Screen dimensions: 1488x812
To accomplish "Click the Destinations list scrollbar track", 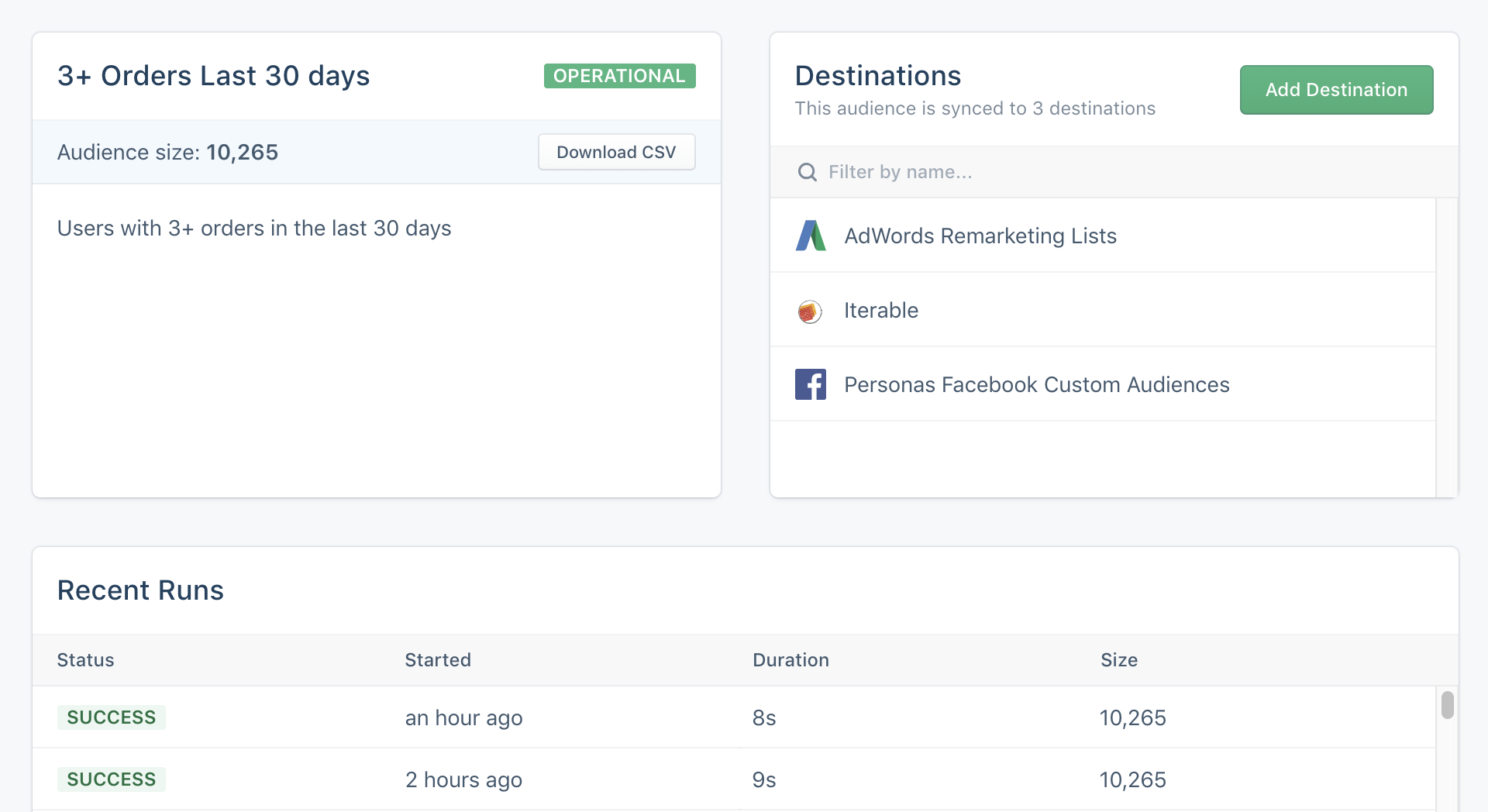I will [x=1447, y=347].
